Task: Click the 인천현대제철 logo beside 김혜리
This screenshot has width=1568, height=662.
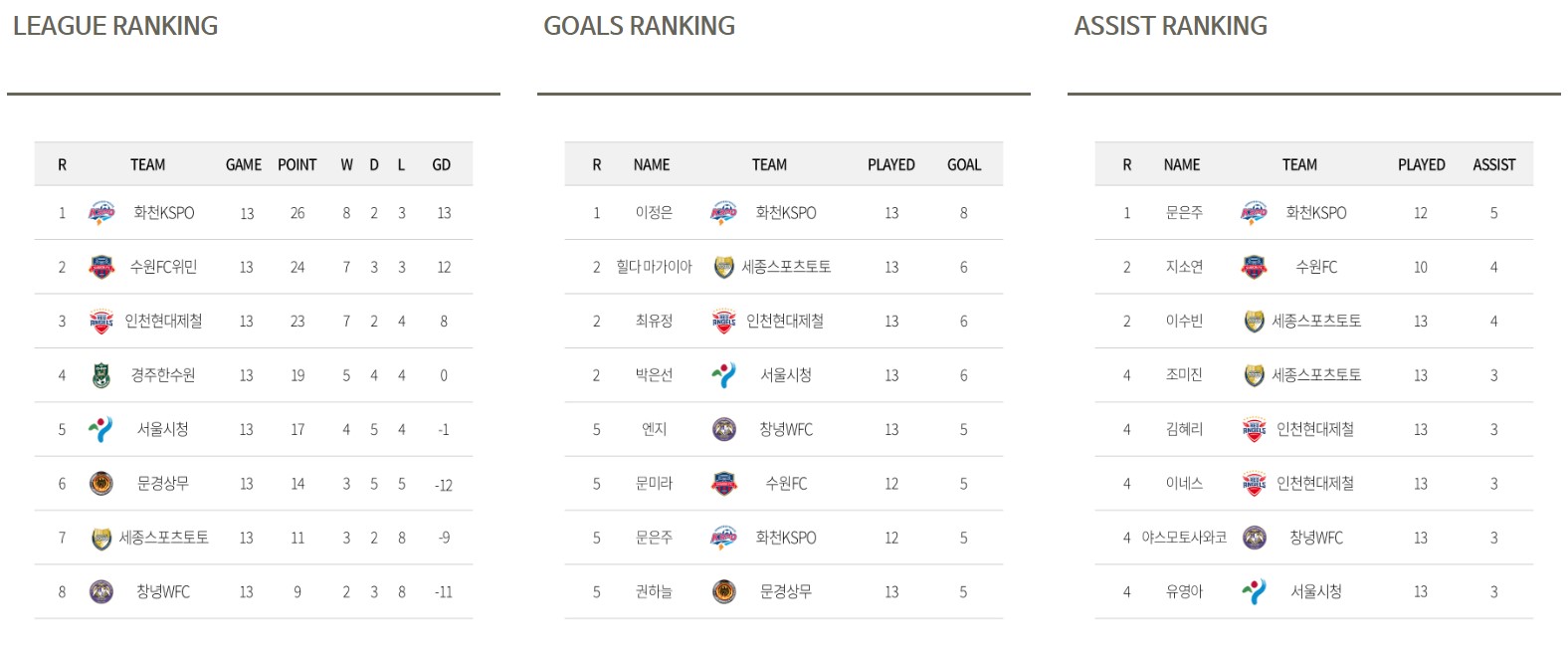Action: (x=1255, y=430)
